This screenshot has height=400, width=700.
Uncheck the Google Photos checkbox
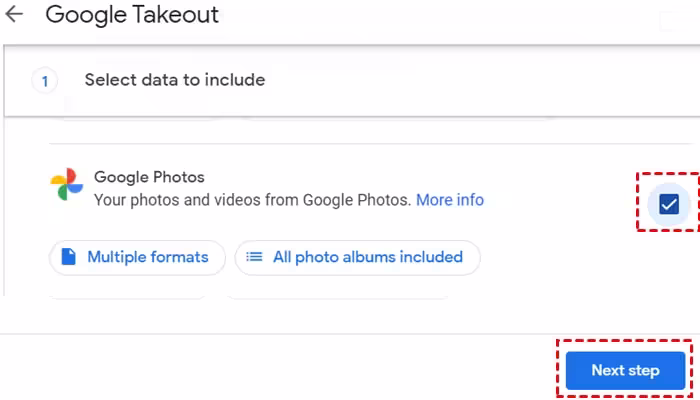click(x=668, y=205)
